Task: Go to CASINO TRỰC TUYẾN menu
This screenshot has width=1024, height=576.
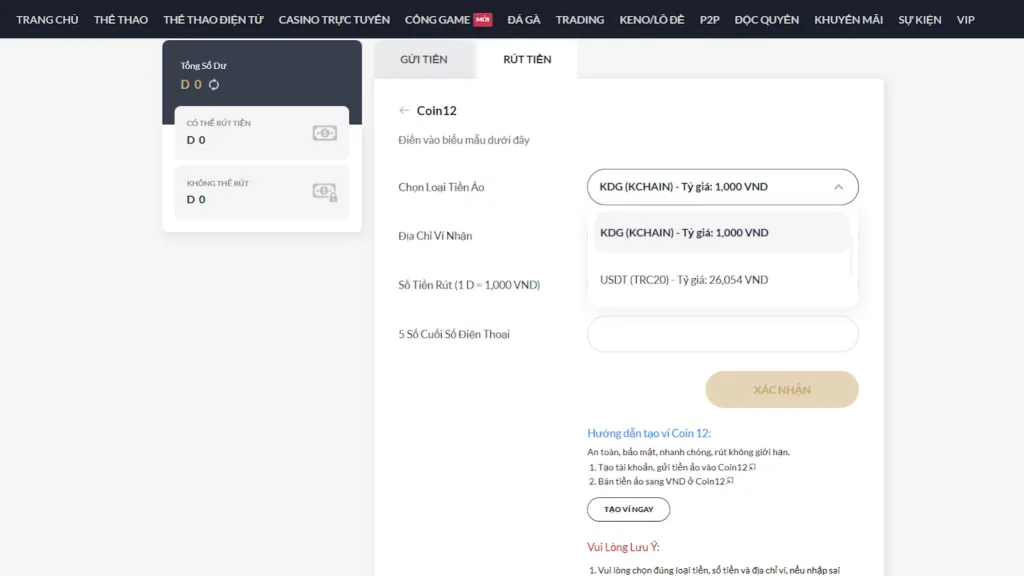Action: click(334, 20)
